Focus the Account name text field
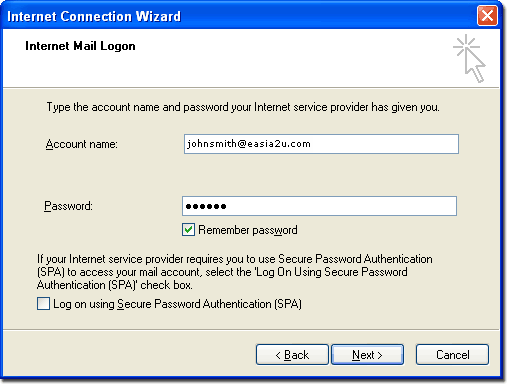 pyautogui.click(x=321, y=144)
